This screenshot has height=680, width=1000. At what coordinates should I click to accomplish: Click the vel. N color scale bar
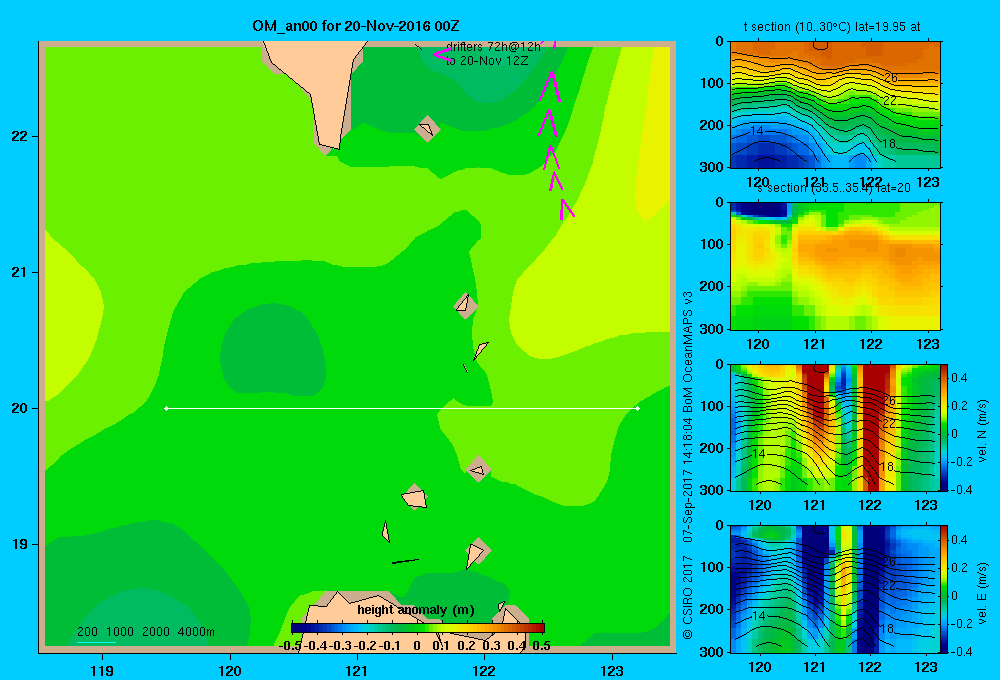(x=944, y=427)
